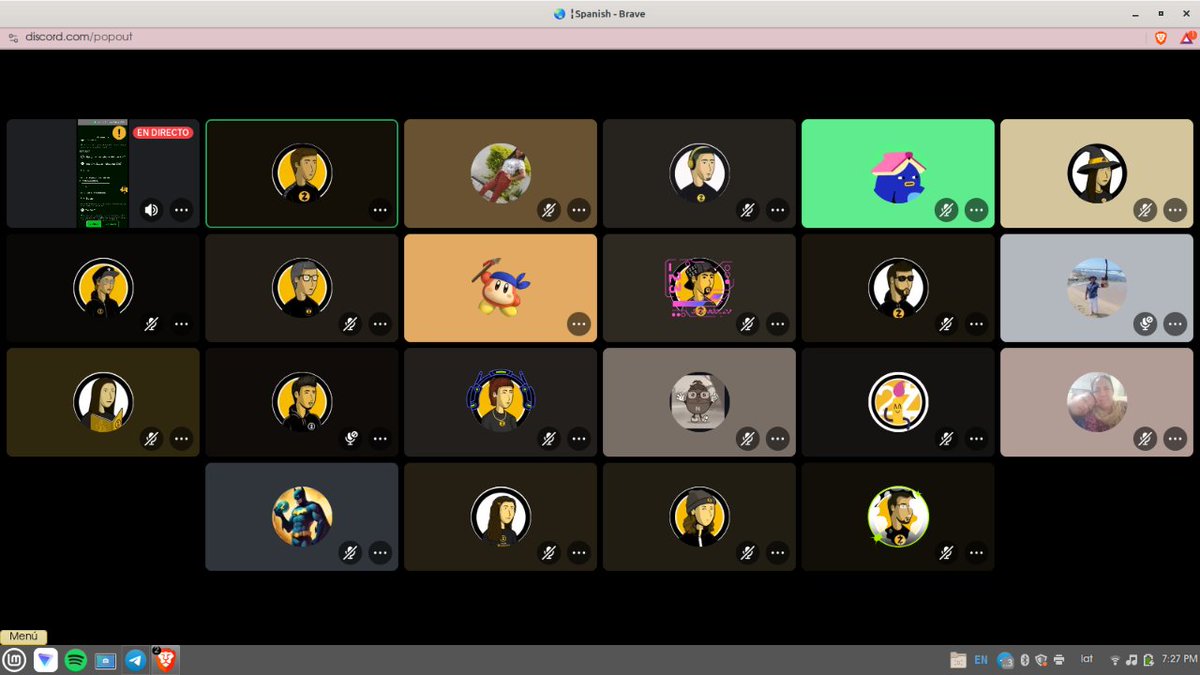Click the EN DIRECTO live badge
The width and height of the screenshot is (1200, 675).
point(163,132)
